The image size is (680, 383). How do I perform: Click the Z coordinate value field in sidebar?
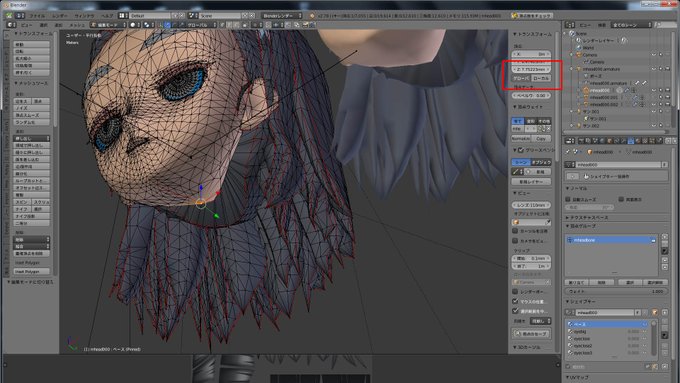point(531,69)
